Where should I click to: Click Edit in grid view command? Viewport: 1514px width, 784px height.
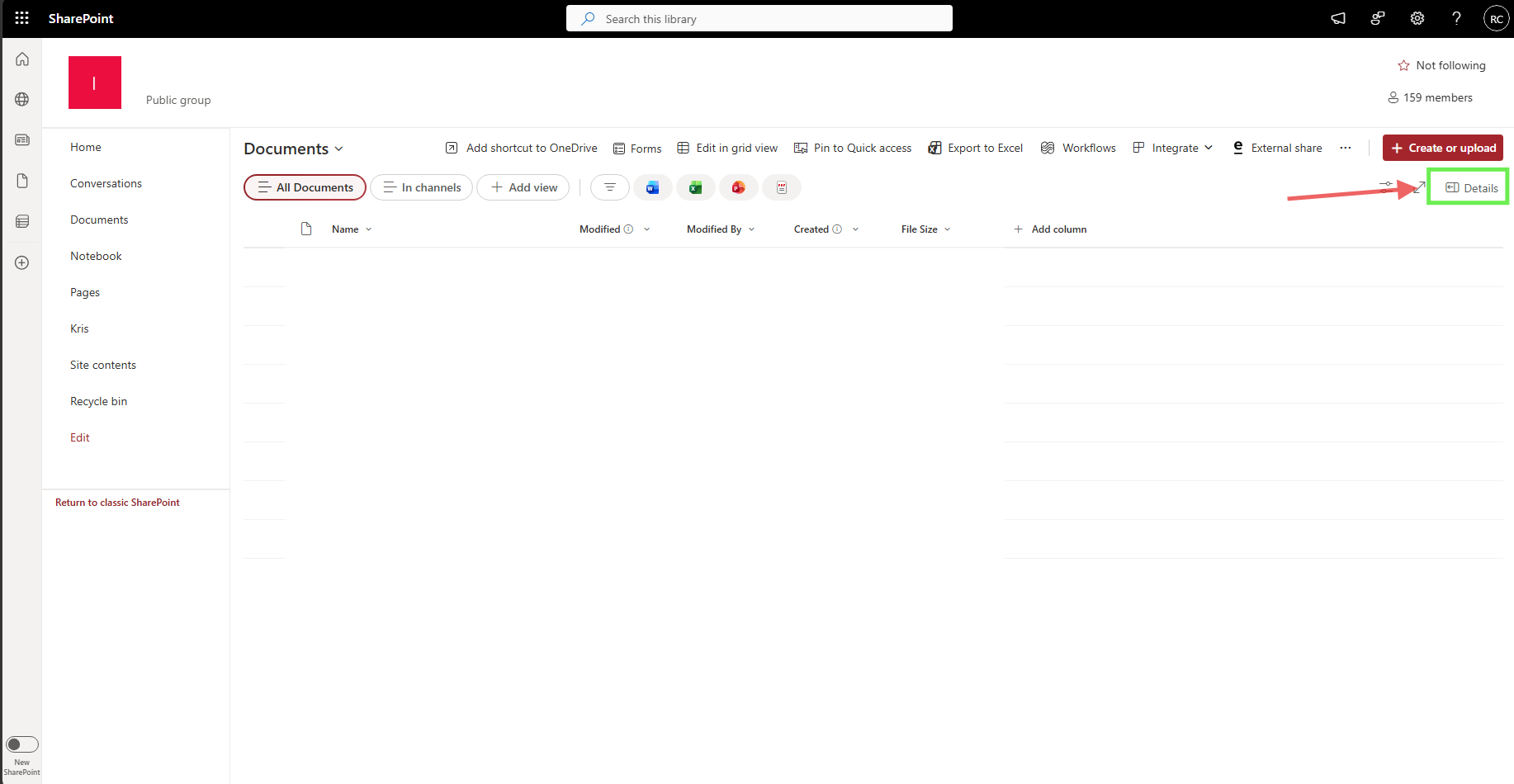[727, 148]
